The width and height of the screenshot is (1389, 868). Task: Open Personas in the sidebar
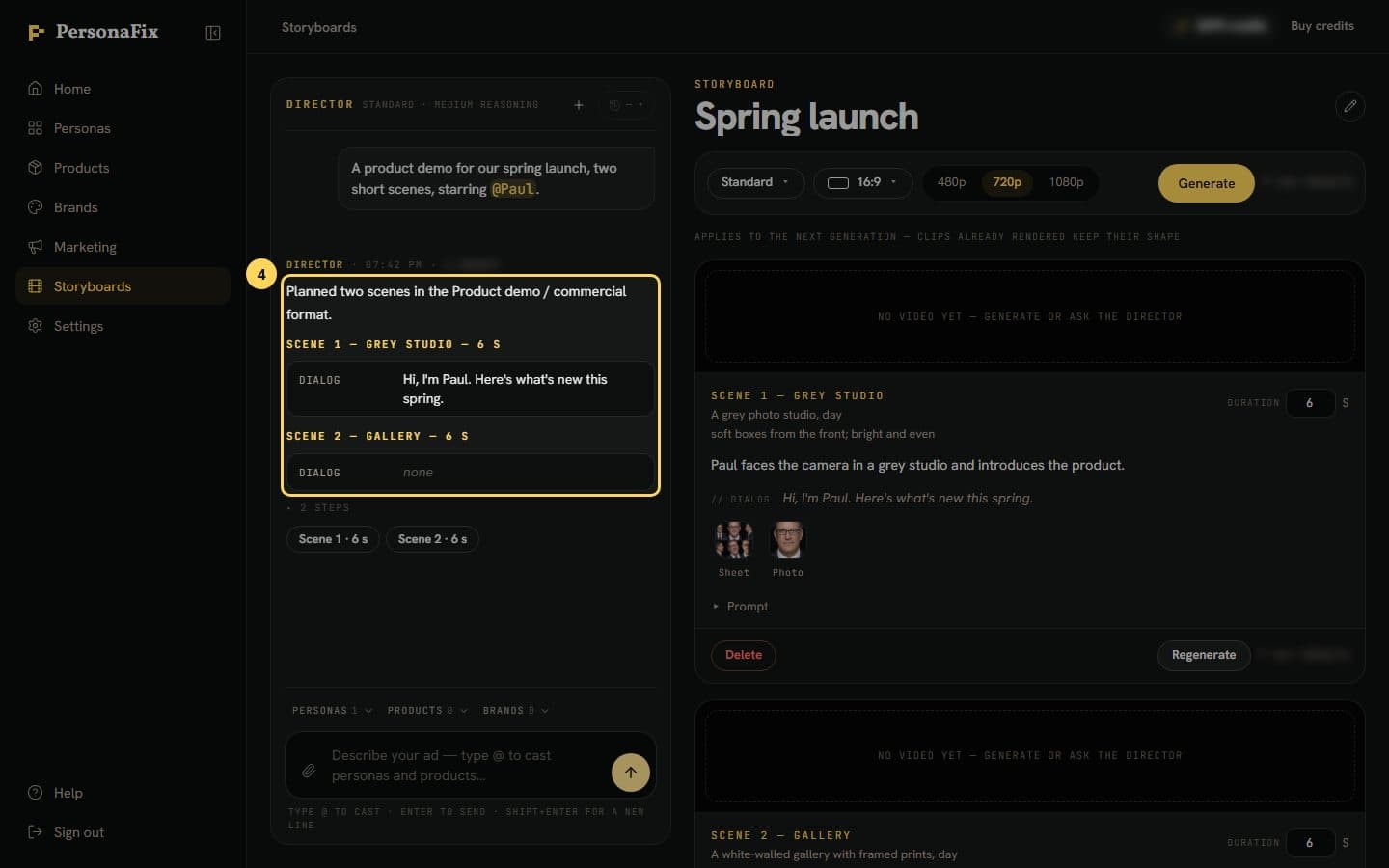point(123,128)
